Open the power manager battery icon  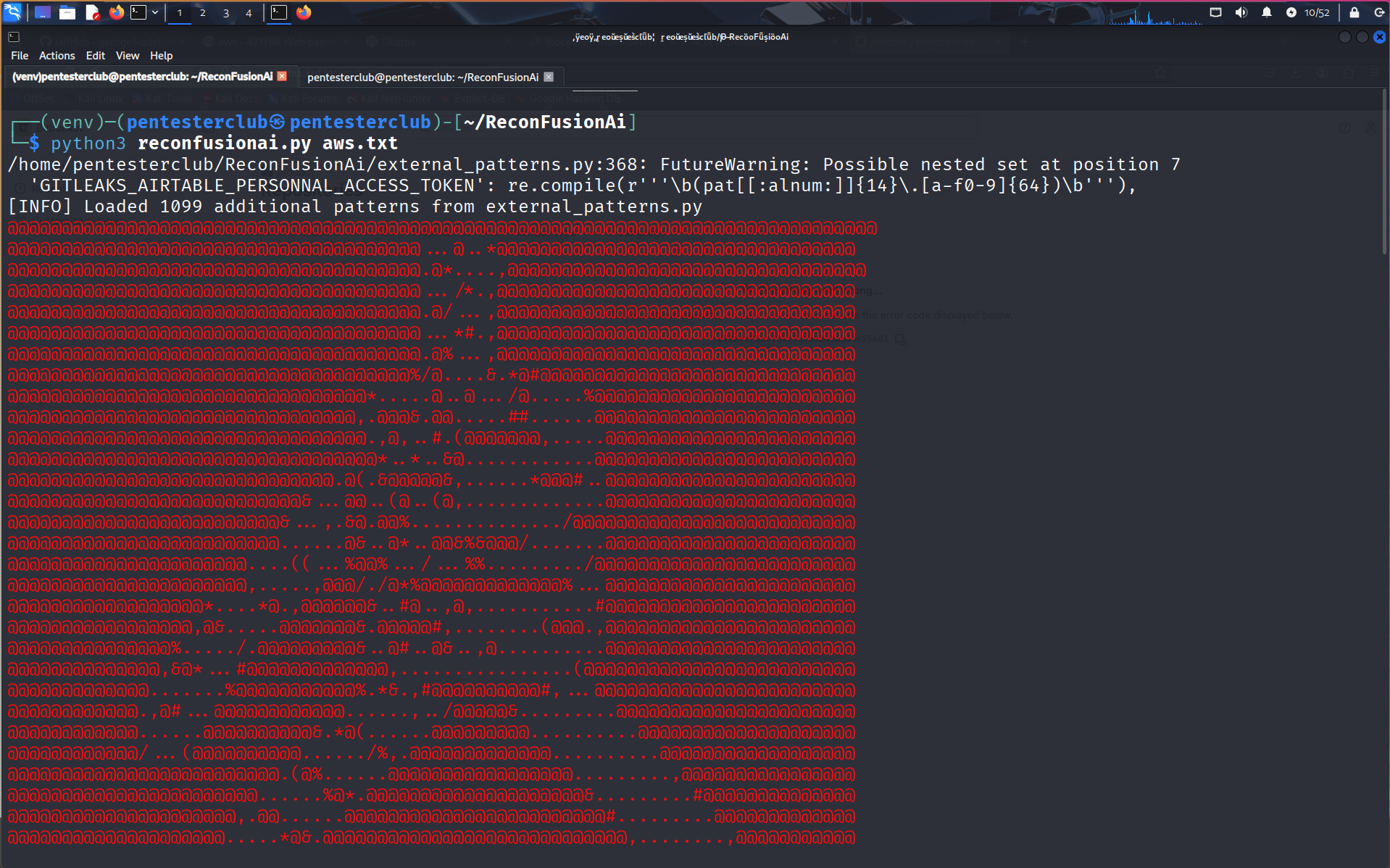point(1291,12)
